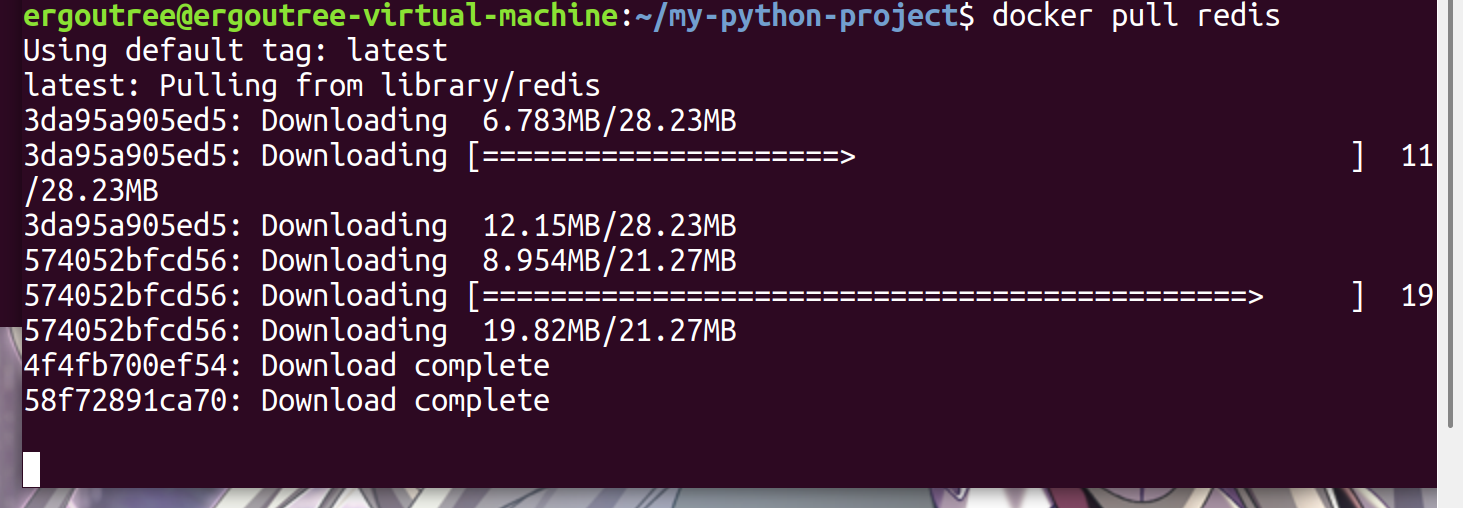This screenshot has height=508, width=1463.
Task: Click the 8.954MB/21.27MB download size text
Action: (609, 260)
